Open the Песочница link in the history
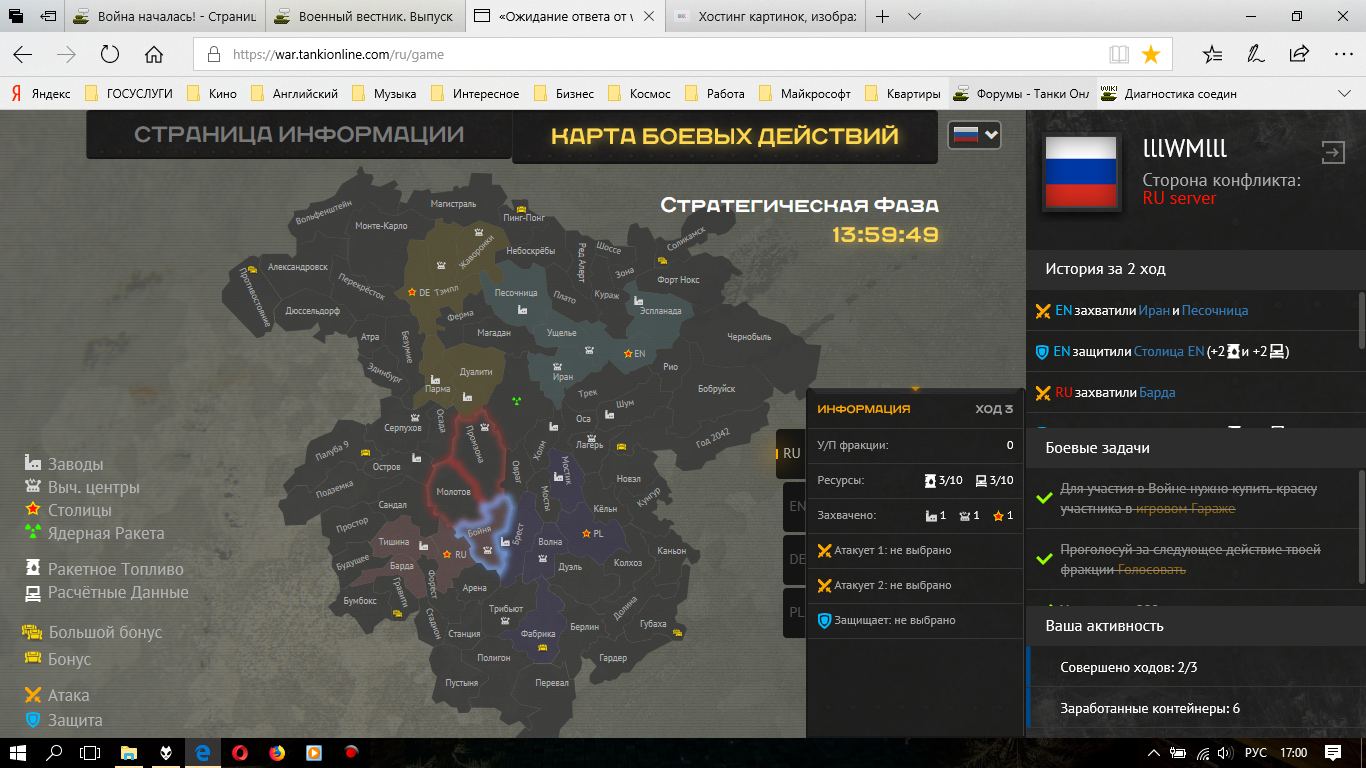 point(1215,311)
